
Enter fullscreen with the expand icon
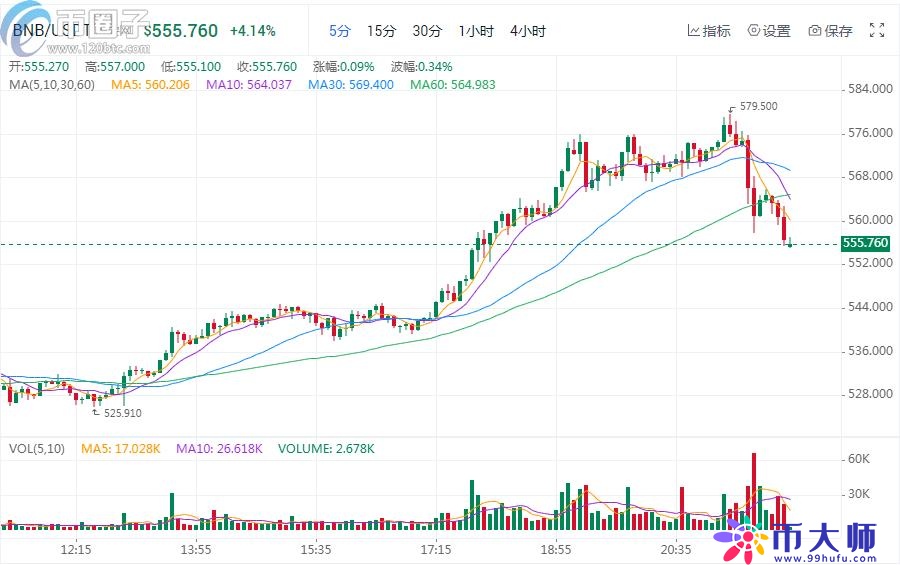point(876,31)
